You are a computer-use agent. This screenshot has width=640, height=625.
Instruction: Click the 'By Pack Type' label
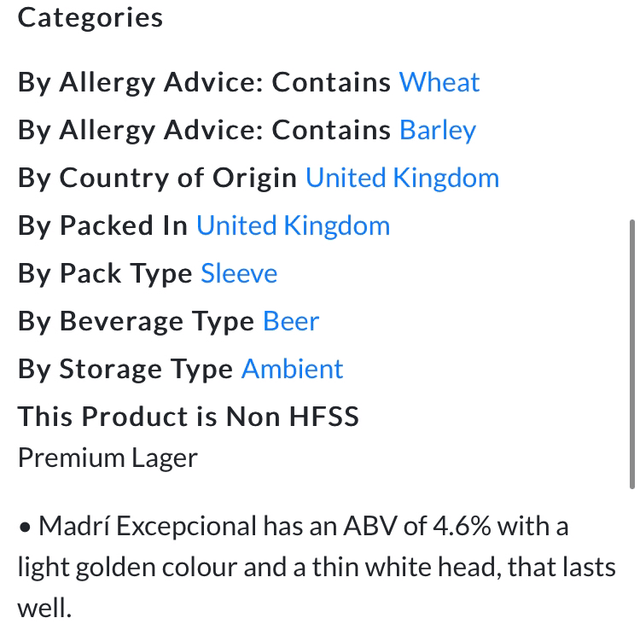pyautogui.click(x=105, y=274)
